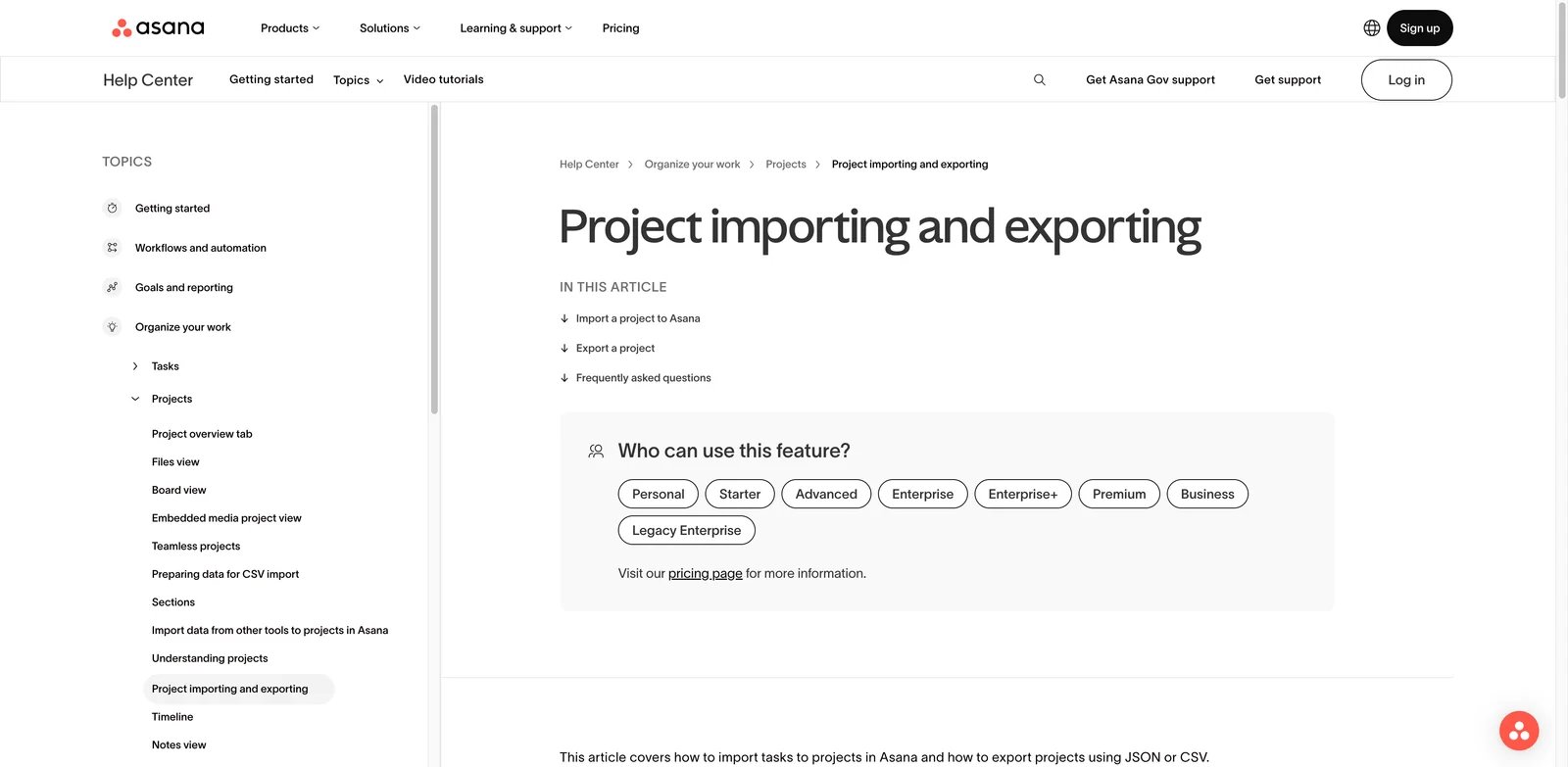Open Timeline article
1568x767 pixels.
tap(172, 717)
